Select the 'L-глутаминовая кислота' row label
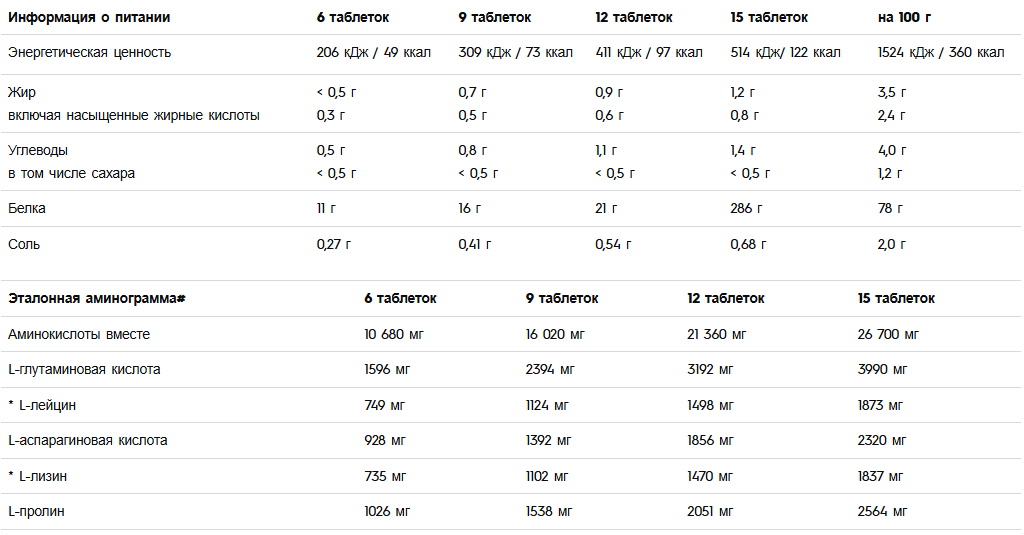 84,370
